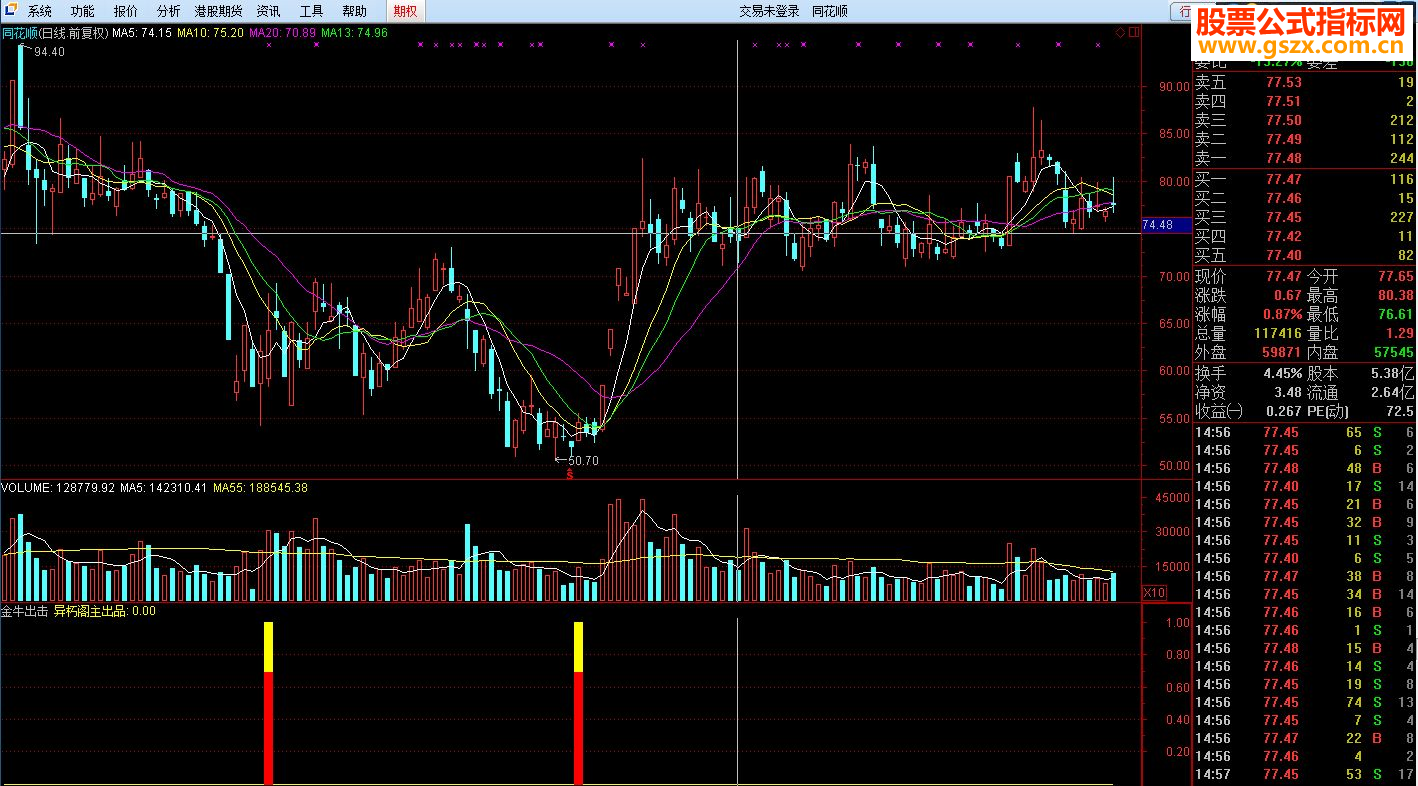Select the 买四 77.42 order book row
Image resolution: width=1418 pixels, height=786 pixels.
tap(1305, 236)
